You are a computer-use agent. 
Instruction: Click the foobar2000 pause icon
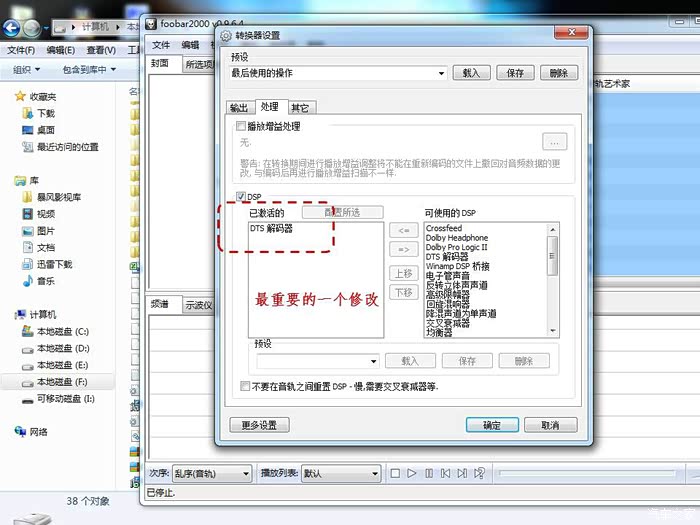pyautogui.click(x=429, y=473)
